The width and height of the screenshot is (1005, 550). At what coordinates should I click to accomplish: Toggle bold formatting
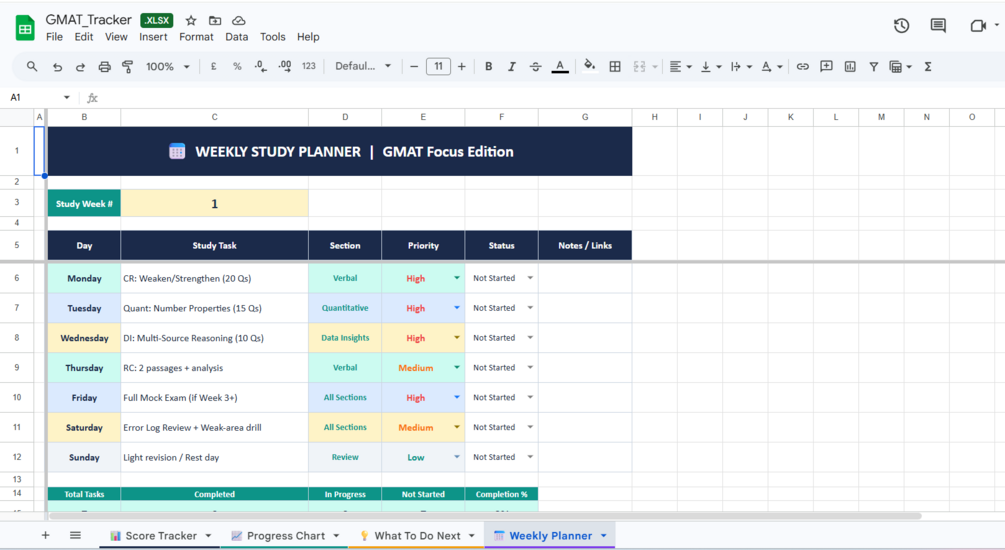coord(488,67)
